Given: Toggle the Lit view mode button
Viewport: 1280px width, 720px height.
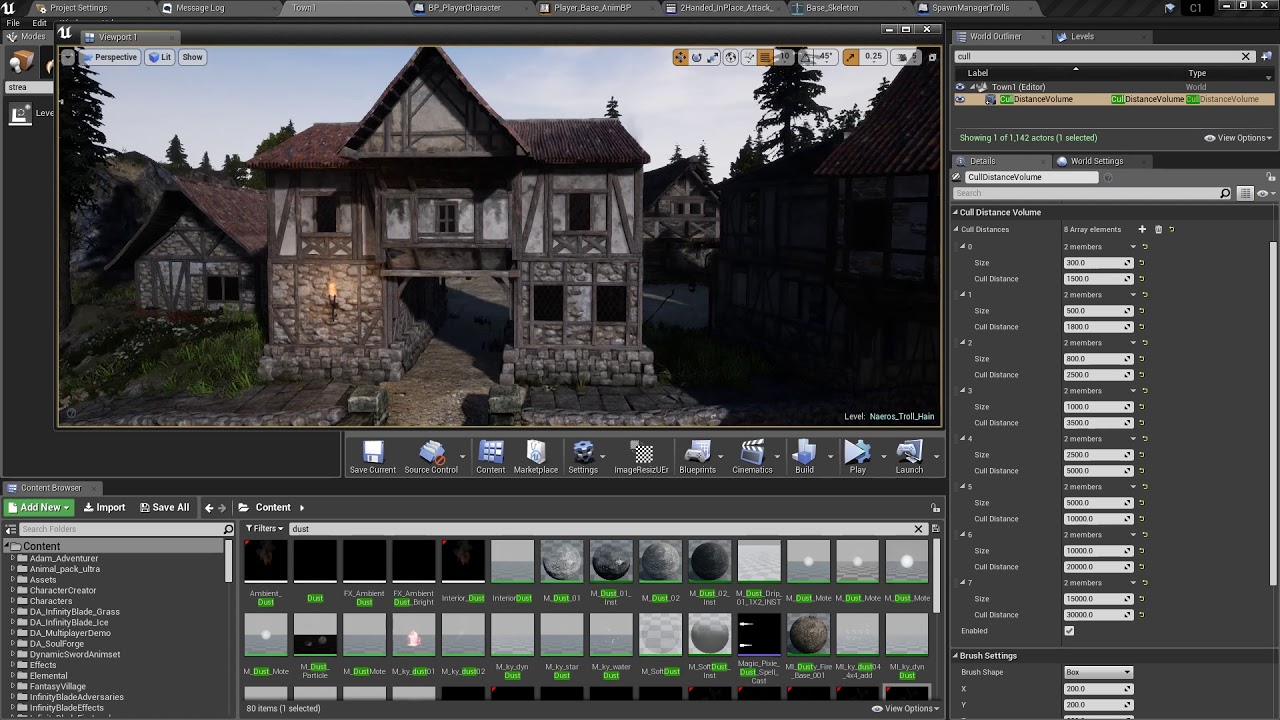Looking at the screenshot, I should pos(160,57).
